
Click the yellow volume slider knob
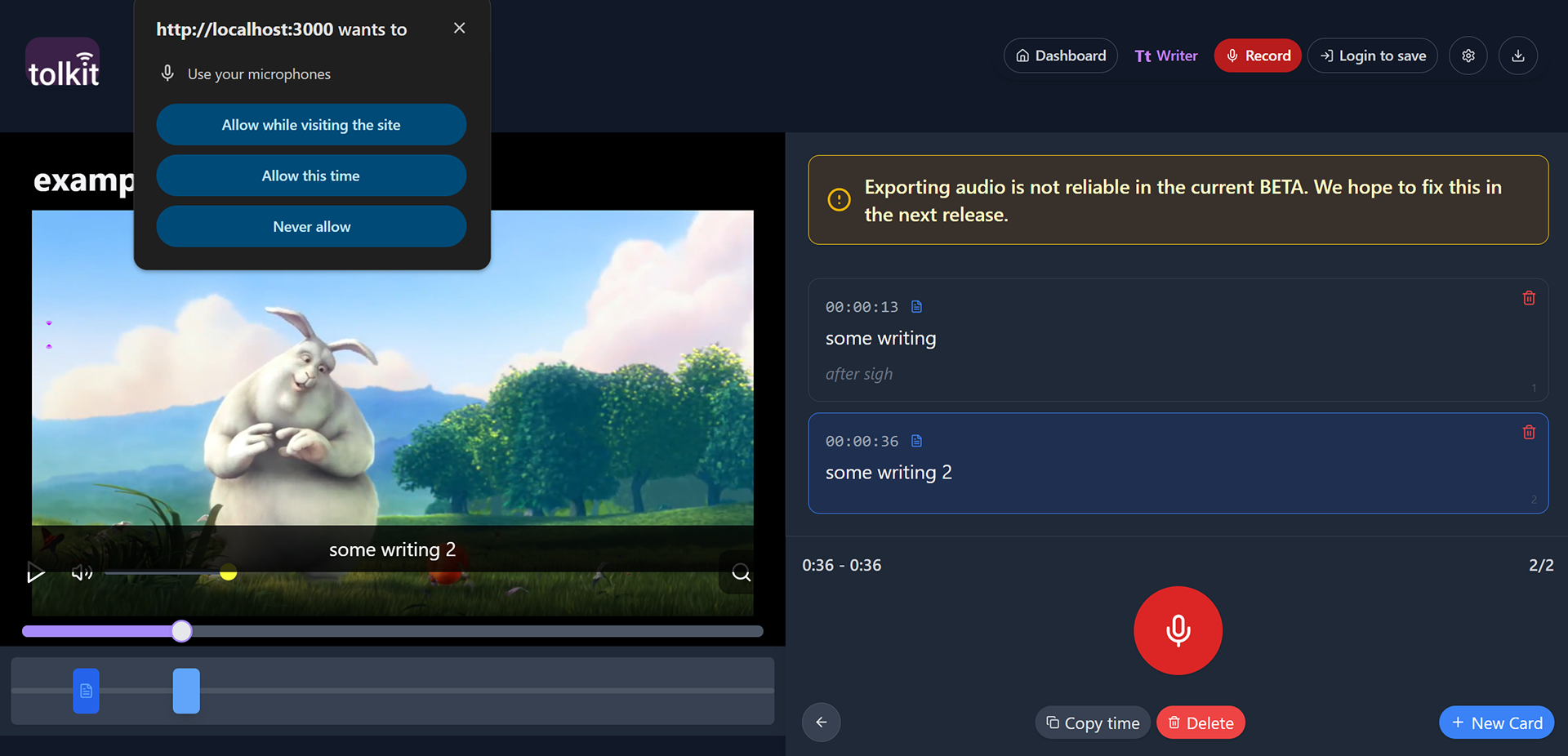[229, 573]
